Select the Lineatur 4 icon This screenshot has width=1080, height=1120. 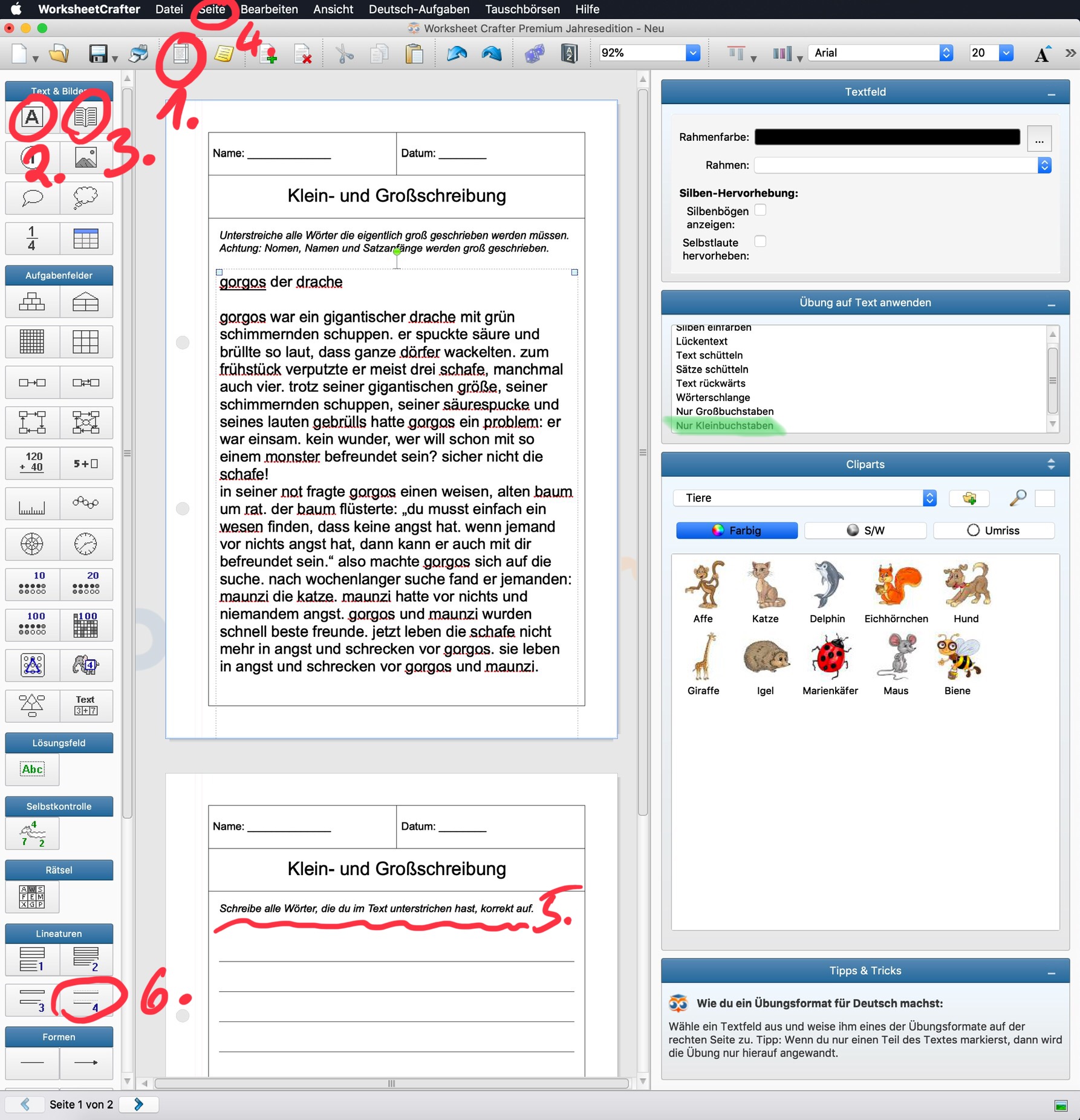tap(85, 1000)
